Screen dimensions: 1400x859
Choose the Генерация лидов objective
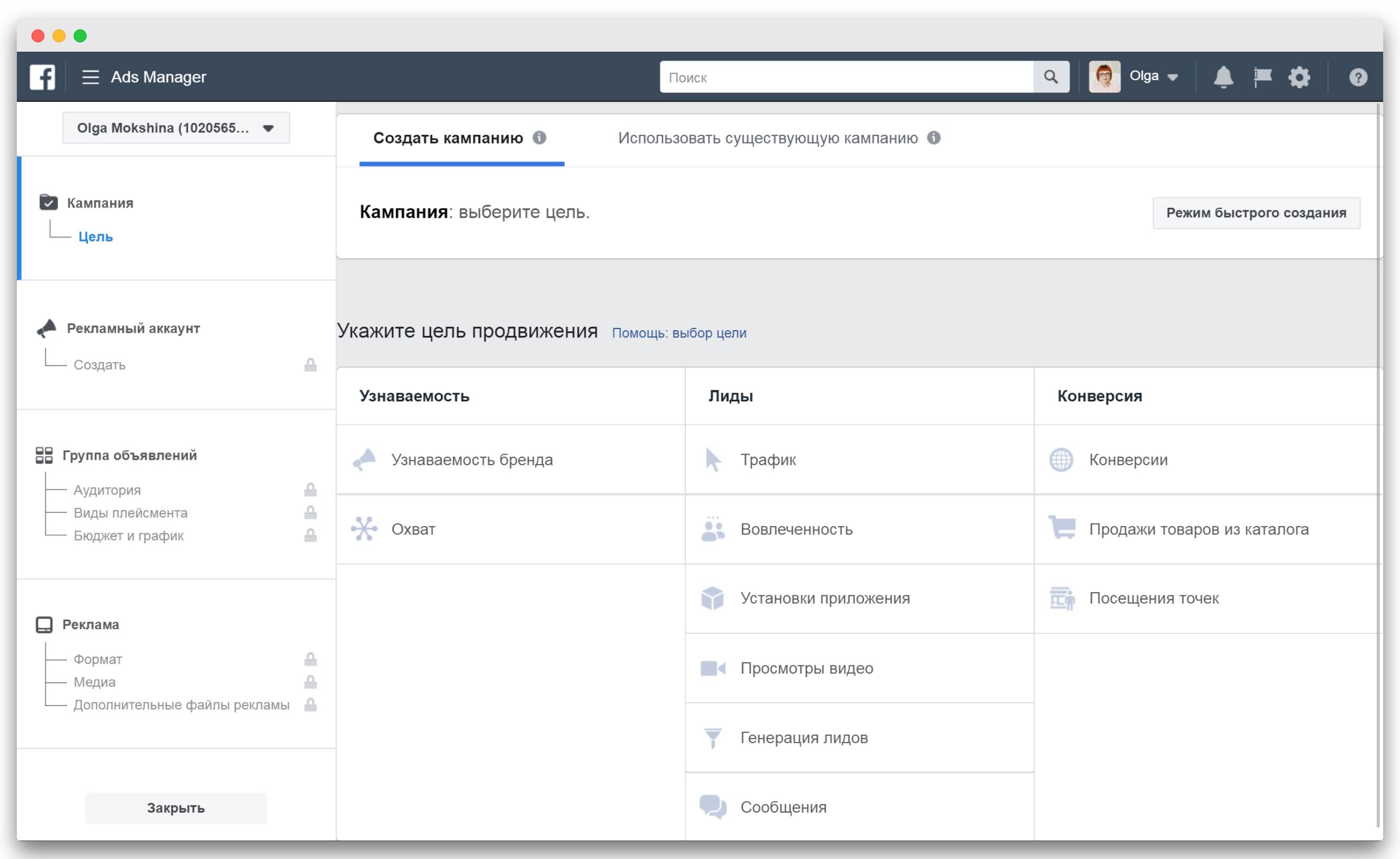[x=859, y=737]
